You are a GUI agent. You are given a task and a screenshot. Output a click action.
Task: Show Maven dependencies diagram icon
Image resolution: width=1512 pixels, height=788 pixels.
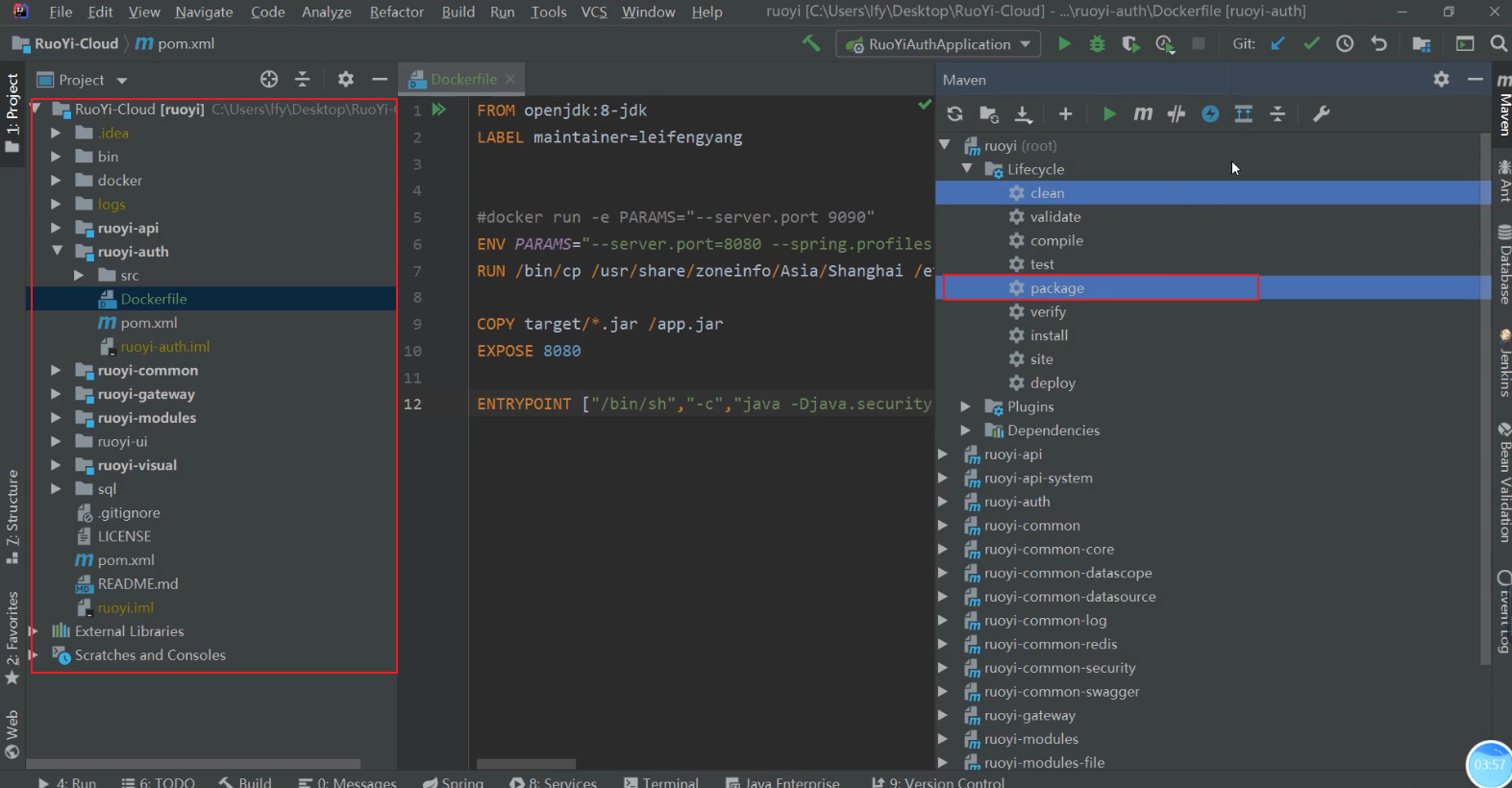click(1243, 113)
